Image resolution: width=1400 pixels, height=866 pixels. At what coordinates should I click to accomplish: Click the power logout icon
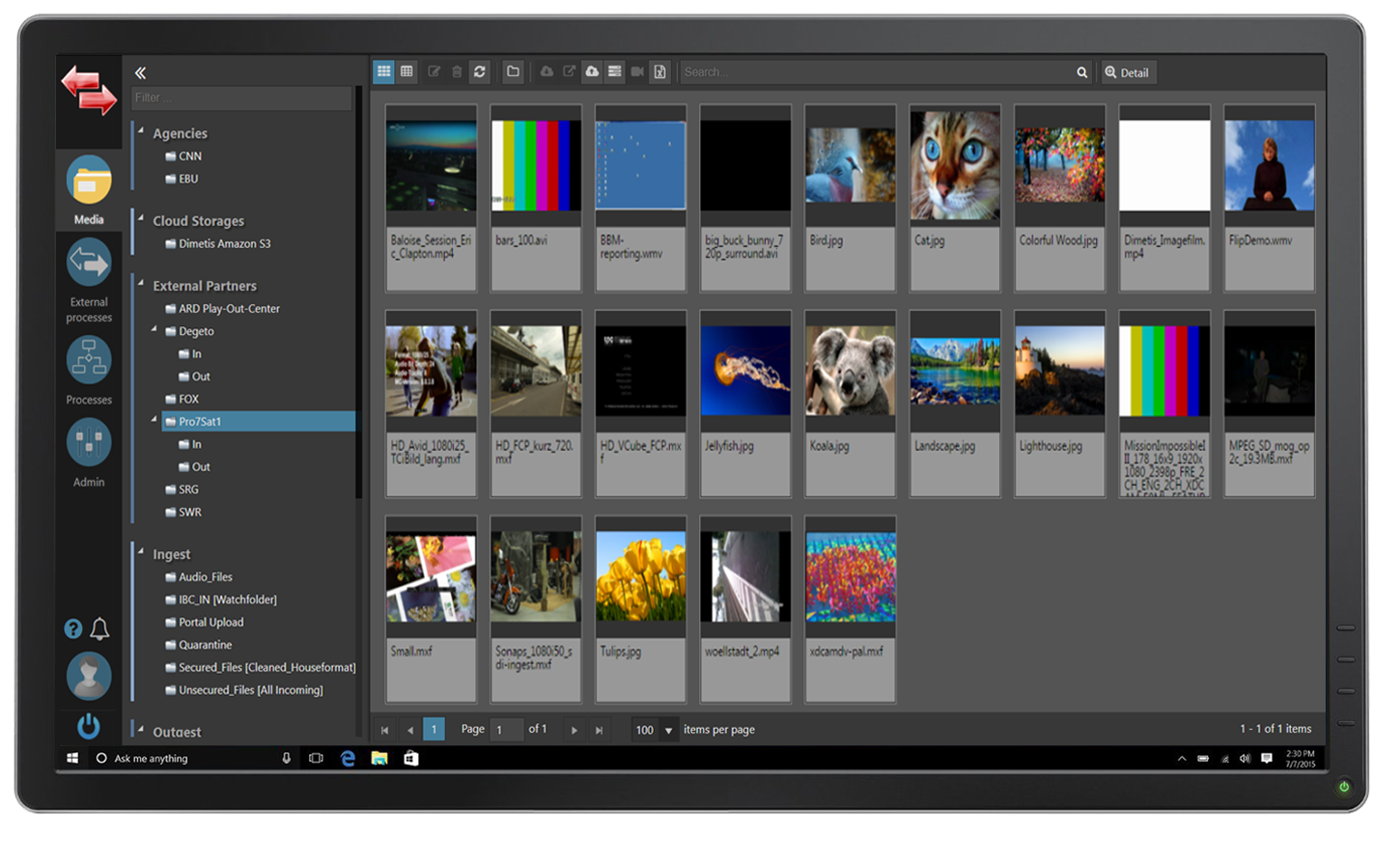click(x=89, y=726)
